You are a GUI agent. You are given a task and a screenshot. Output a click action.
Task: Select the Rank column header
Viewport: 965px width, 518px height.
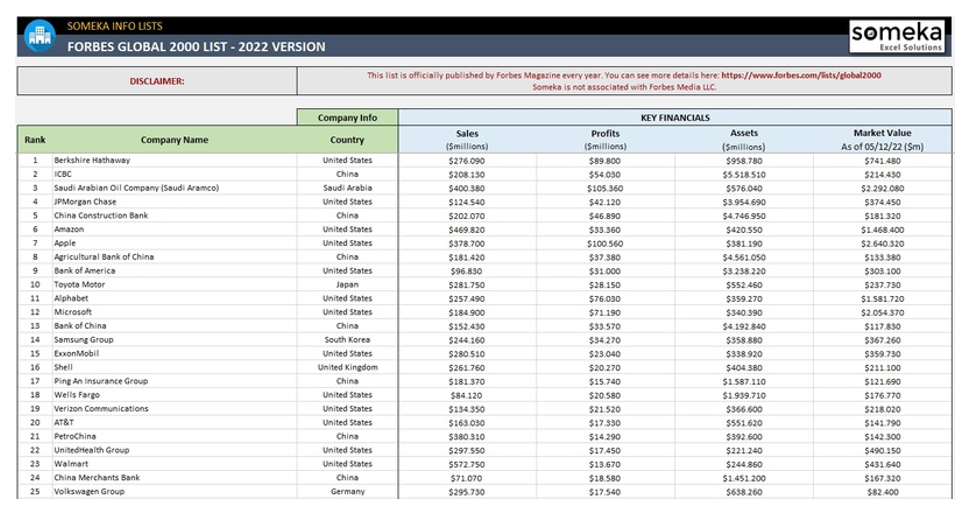[35, 140]
